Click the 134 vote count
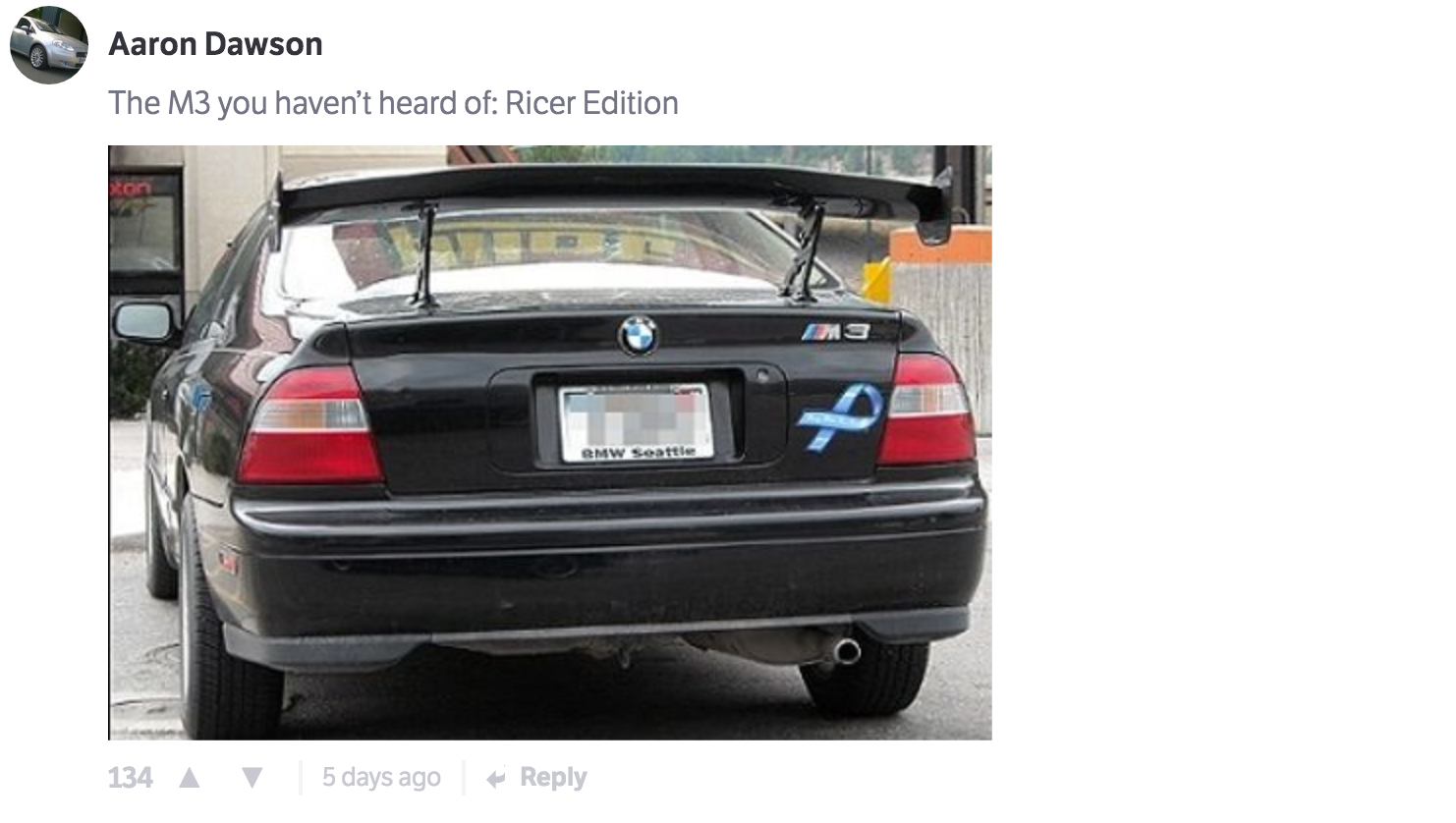The width and height of the screenshot is (1456, 823). pos(130,778)
